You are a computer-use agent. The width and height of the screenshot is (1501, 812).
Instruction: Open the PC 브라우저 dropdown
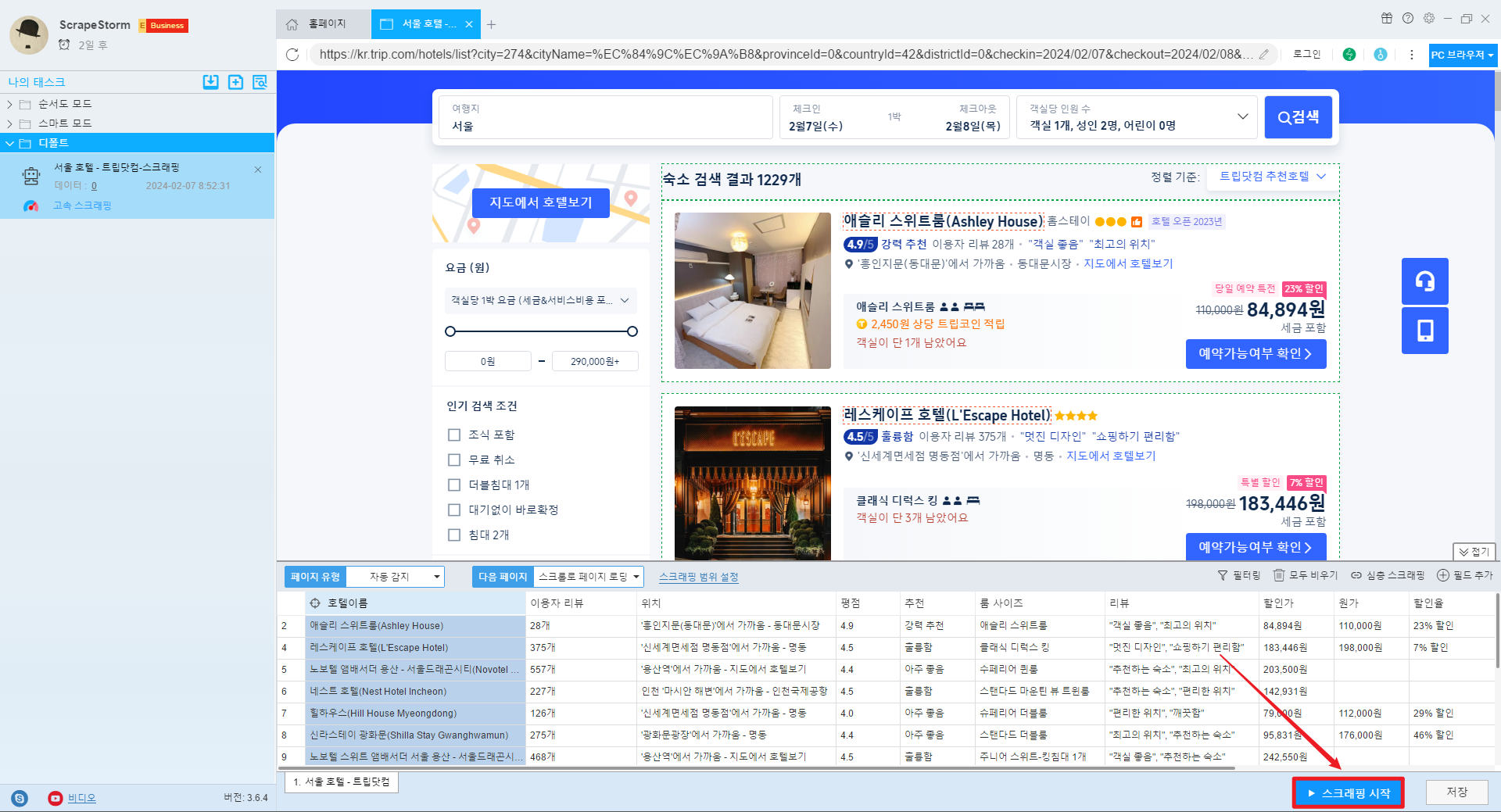pos(1462,55)
